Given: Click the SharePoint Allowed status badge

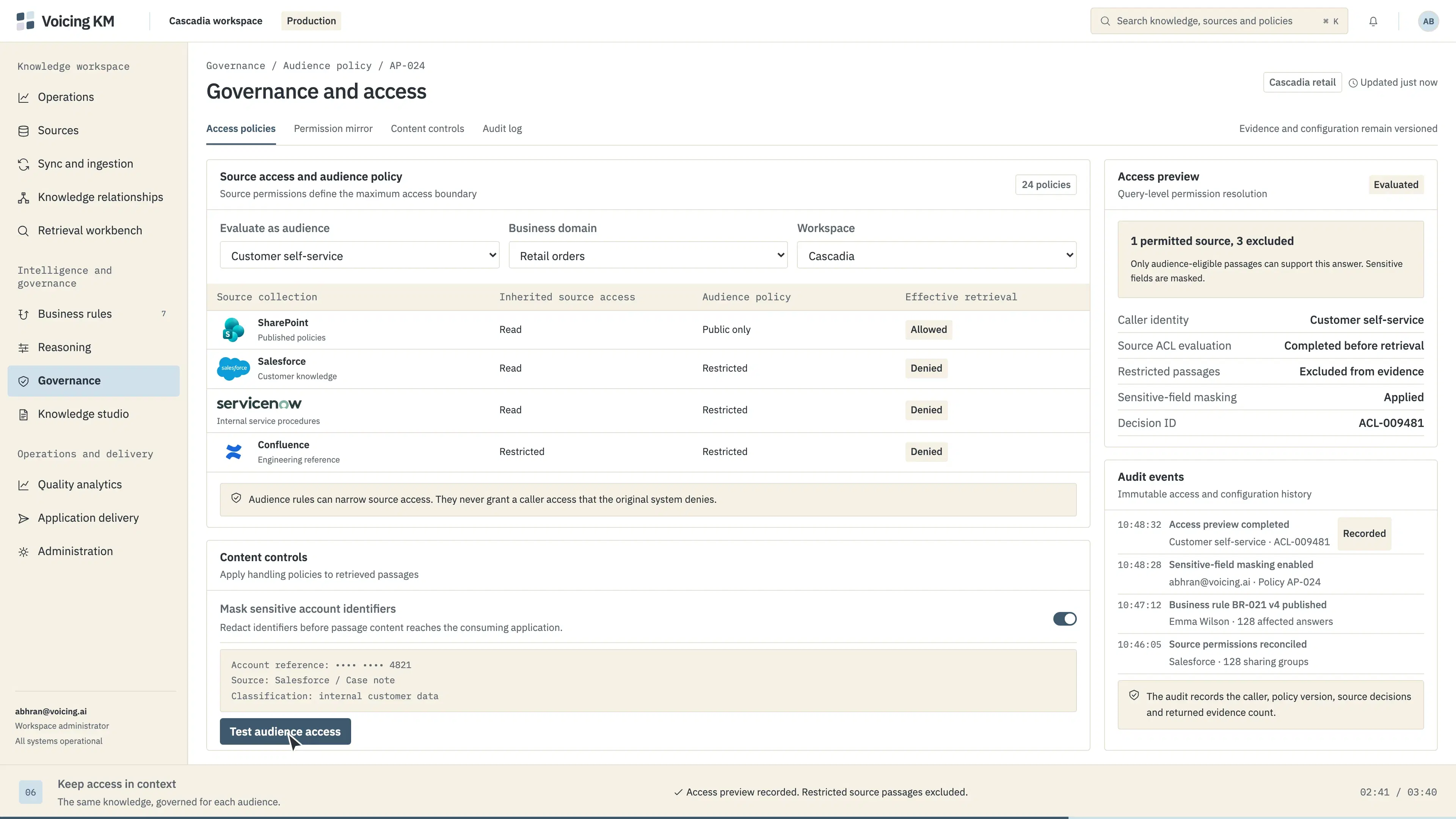Looking at the screenshot, I should tap(928, 329).
